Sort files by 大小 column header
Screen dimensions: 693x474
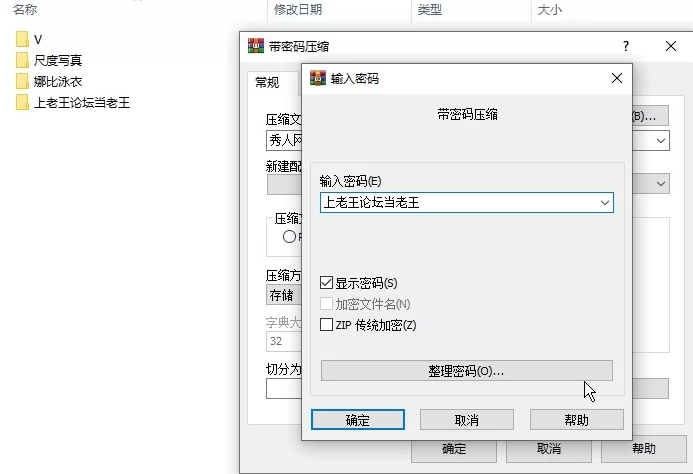[549, 9]
